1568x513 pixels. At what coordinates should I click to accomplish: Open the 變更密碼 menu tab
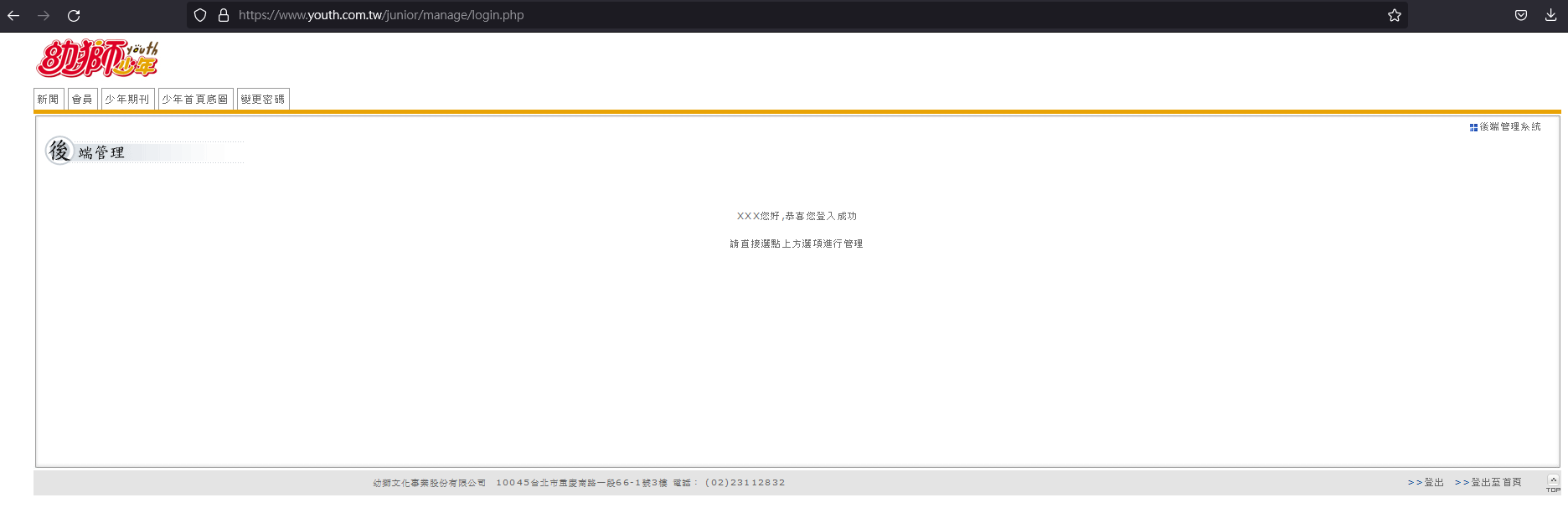coord(263,99)
